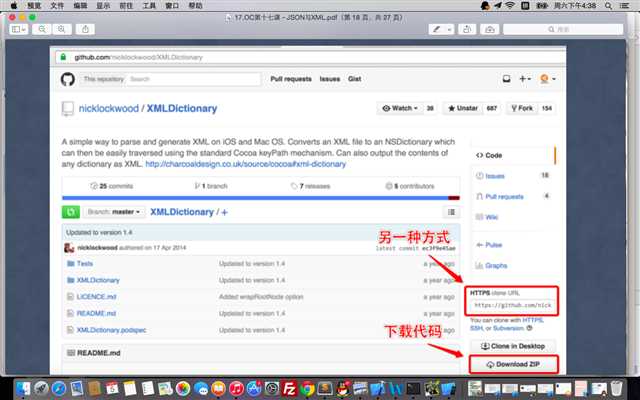Viewport: 640px width, 400px height.
Task: Click the nicklockwood owner link
Action: [x=109, y=109]
